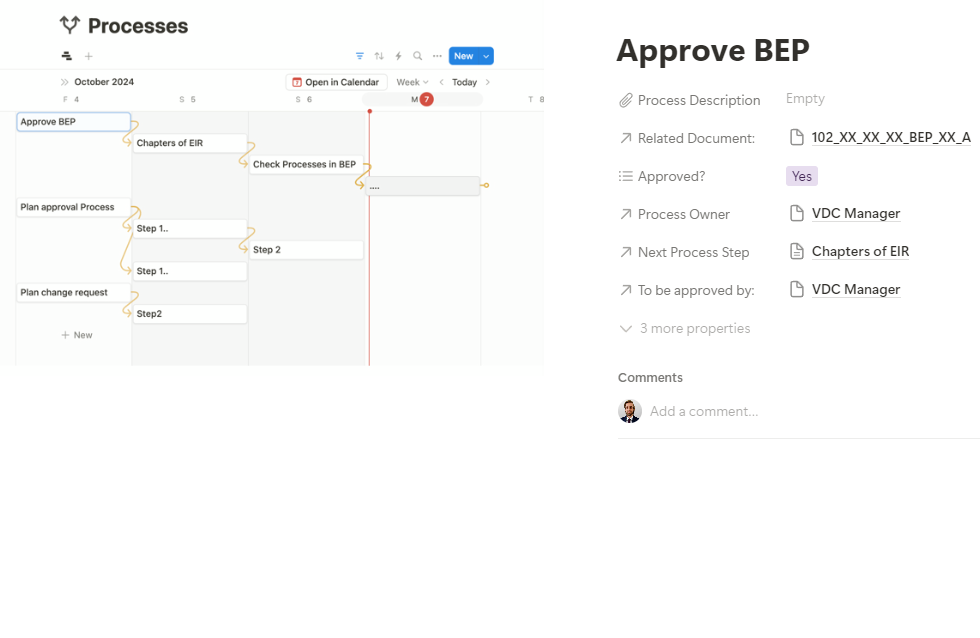Go to next period arrow
The height and width of the screenshot is (638, 980).
click(x=488, y=82)
